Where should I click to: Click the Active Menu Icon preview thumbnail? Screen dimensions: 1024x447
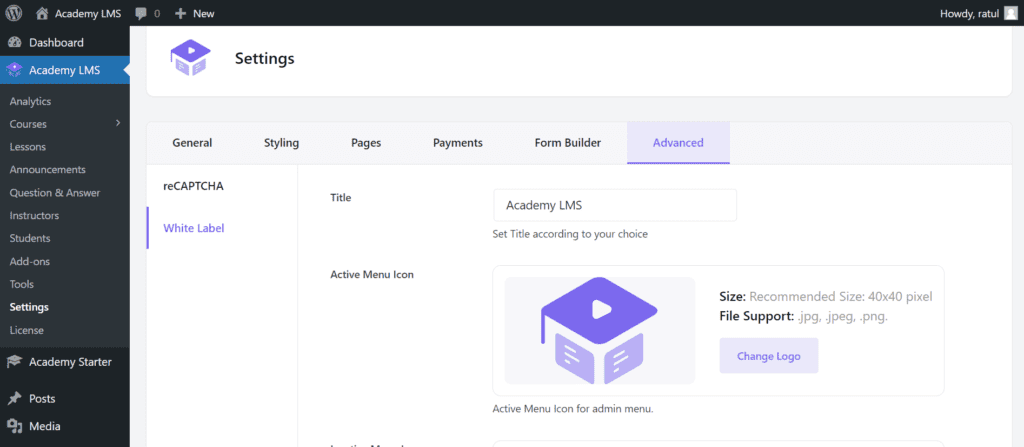coord(600,331)
